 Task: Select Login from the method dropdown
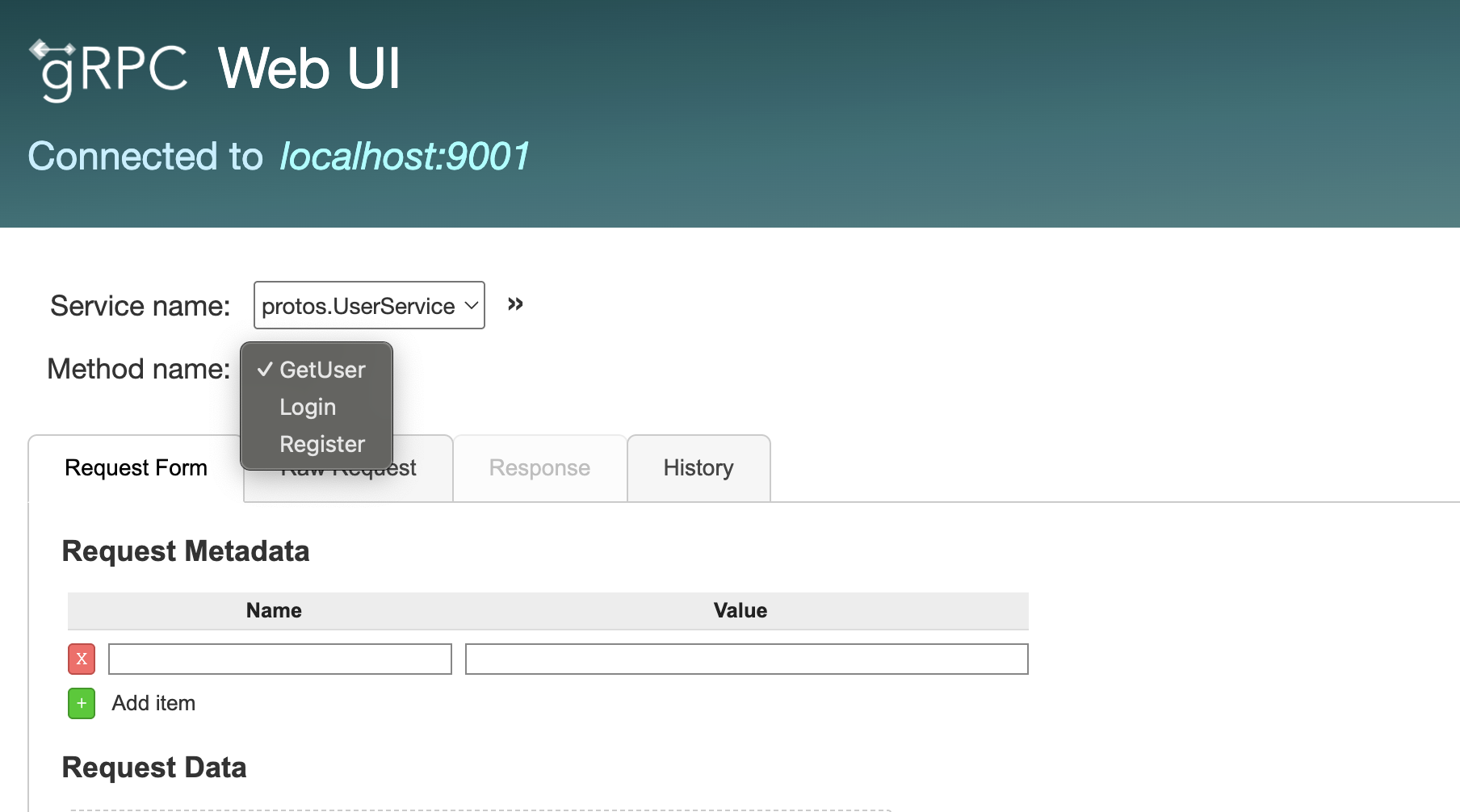(x=308, y=407)
